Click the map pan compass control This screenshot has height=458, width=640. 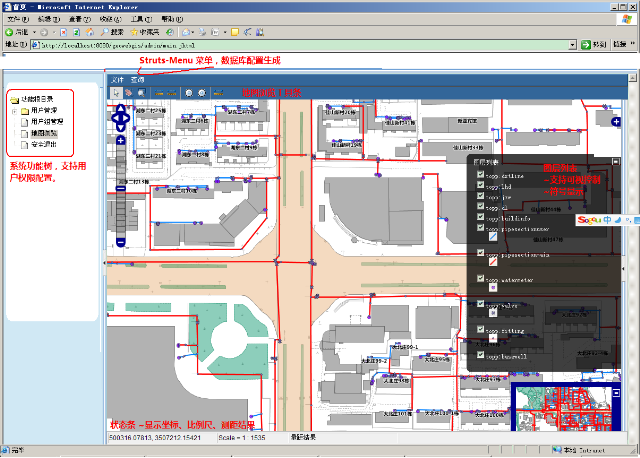coord(120,120)
